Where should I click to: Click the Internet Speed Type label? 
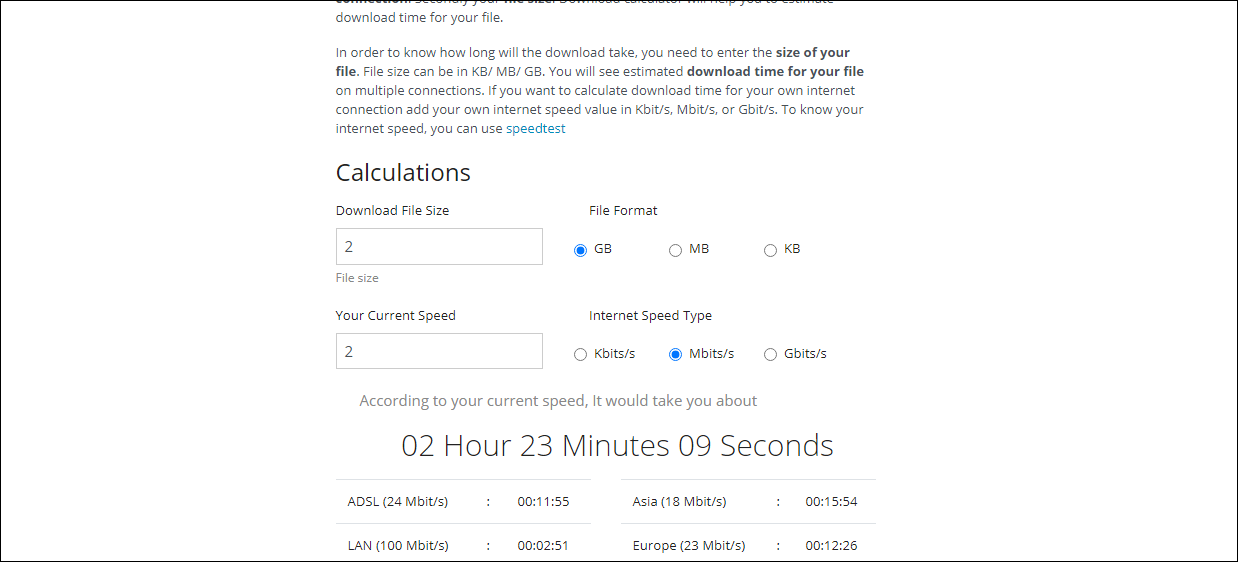pyautogui.click(x=650, y=316)
